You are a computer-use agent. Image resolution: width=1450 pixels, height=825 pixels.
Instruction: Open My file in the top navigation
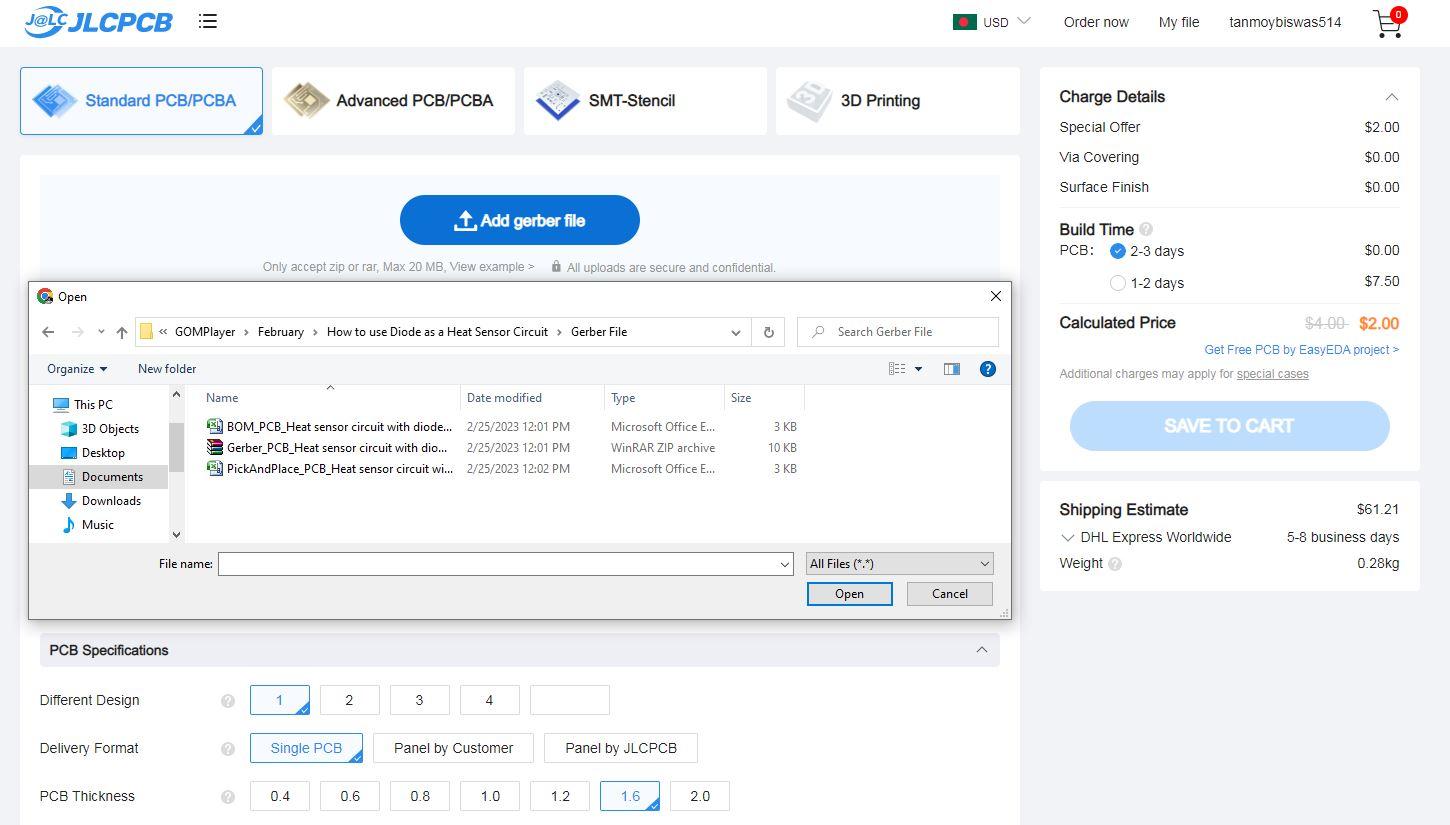(1179, 22)
